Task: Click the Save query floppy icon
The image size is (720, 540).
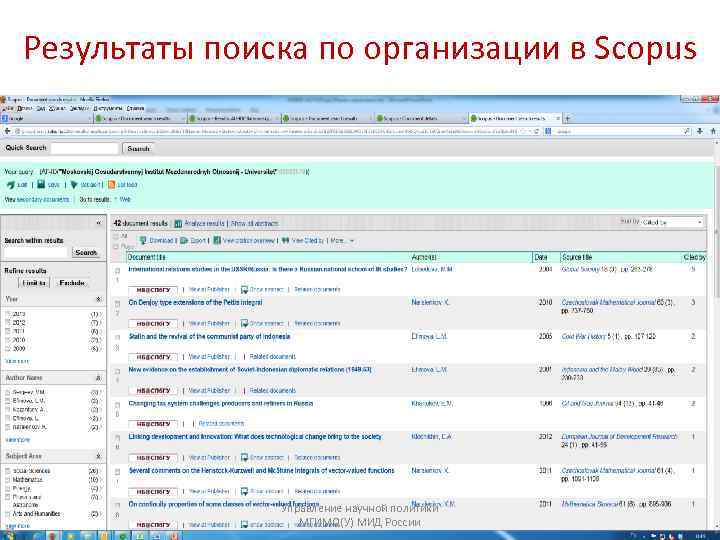Action: coord(41,184)
